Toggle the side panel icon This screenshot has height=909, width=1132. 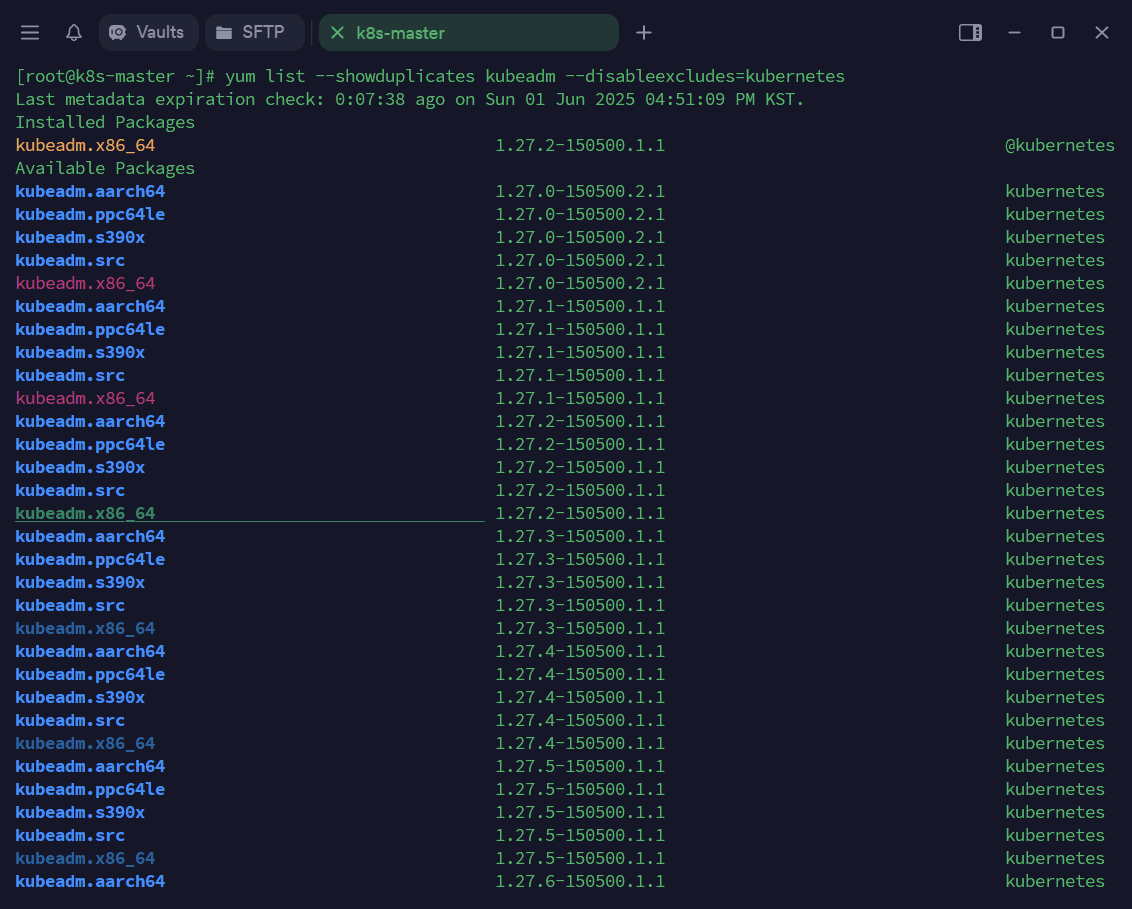pyautogui.click(x=970, y=32)
